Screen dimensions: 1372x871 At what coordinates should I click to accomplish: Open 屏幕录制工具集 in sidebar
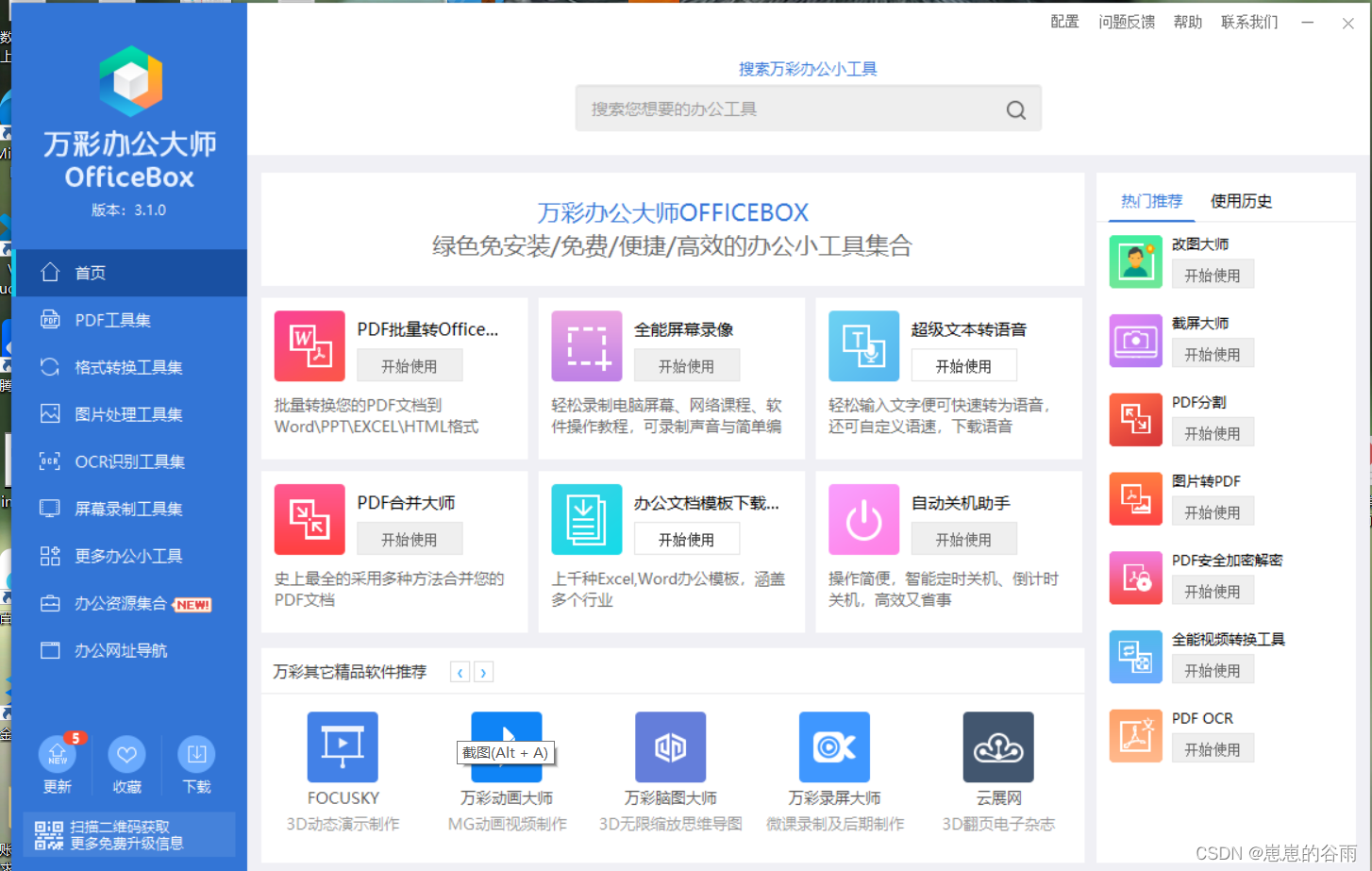pos(129,509)
